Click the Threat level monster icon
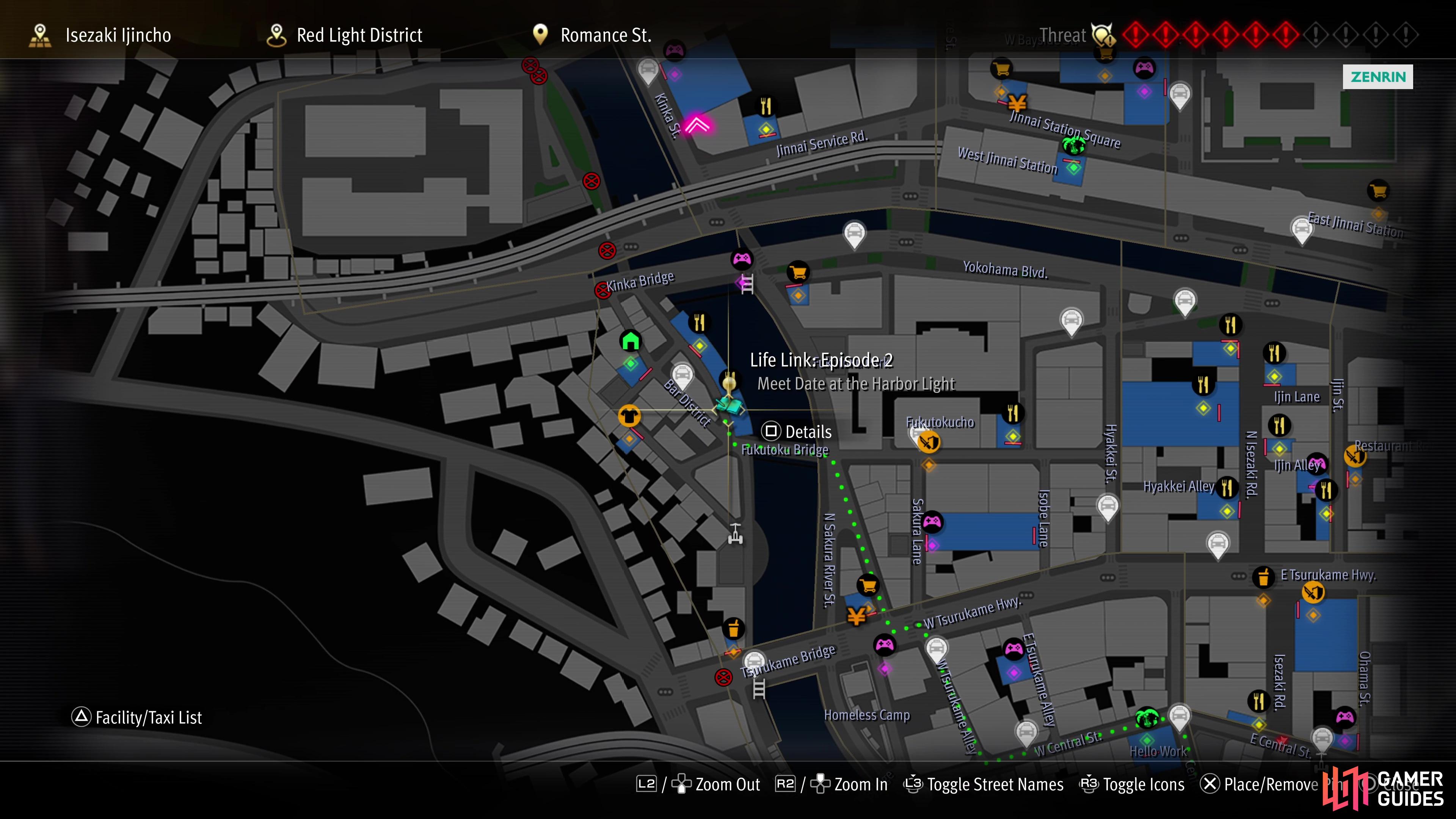Viewport: 1456px width, 819px height. [x=1103, y=36]
